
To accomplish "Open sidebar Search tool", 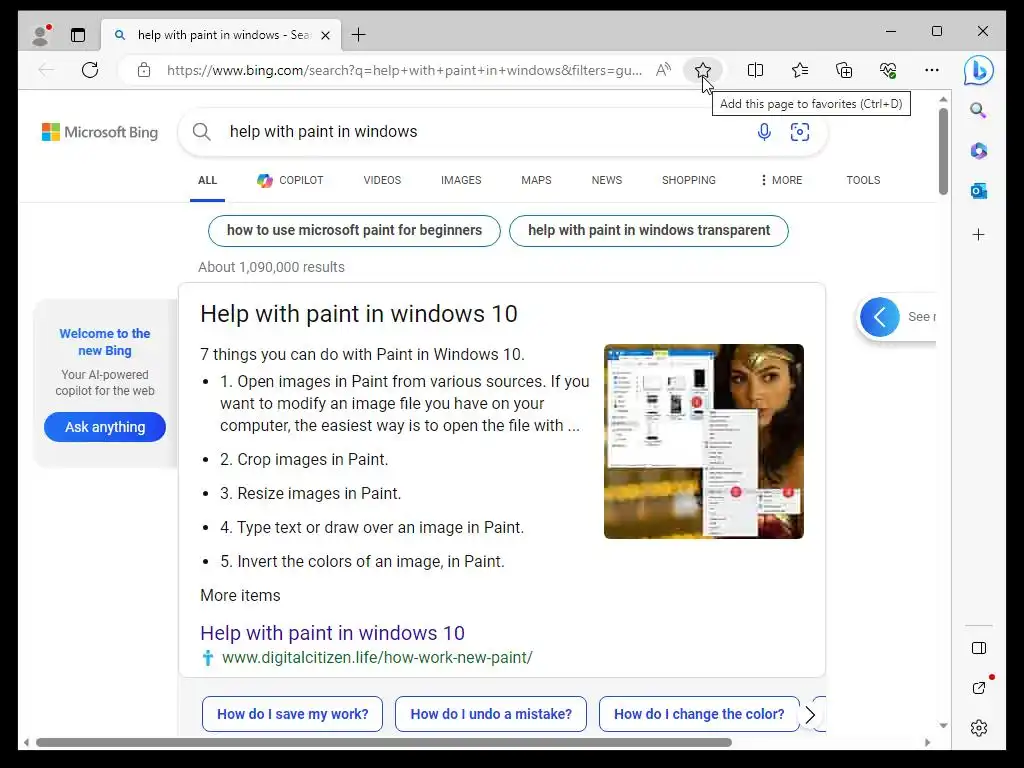I will coord(978,110).
